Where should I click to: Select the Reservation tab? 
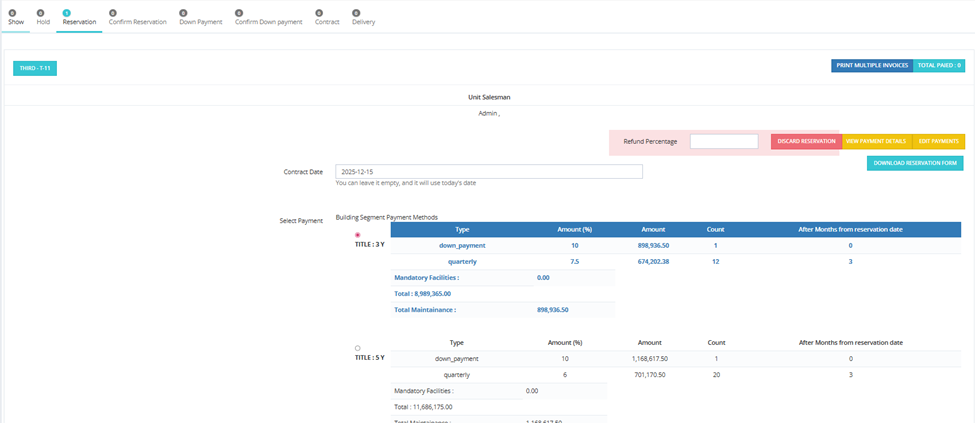click(x=79, y=19)
